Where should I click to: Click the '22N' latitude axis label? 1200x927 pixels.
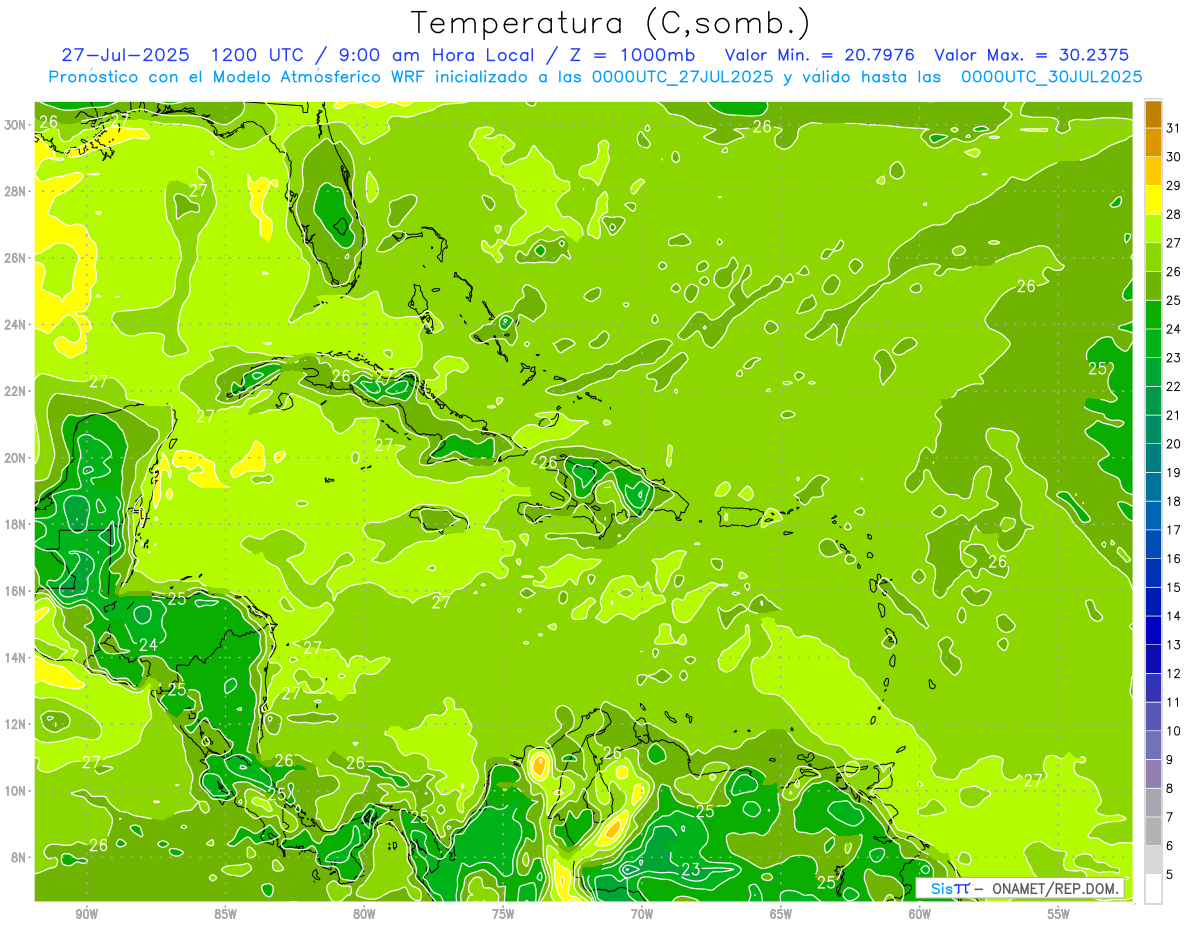click(17, 391)
